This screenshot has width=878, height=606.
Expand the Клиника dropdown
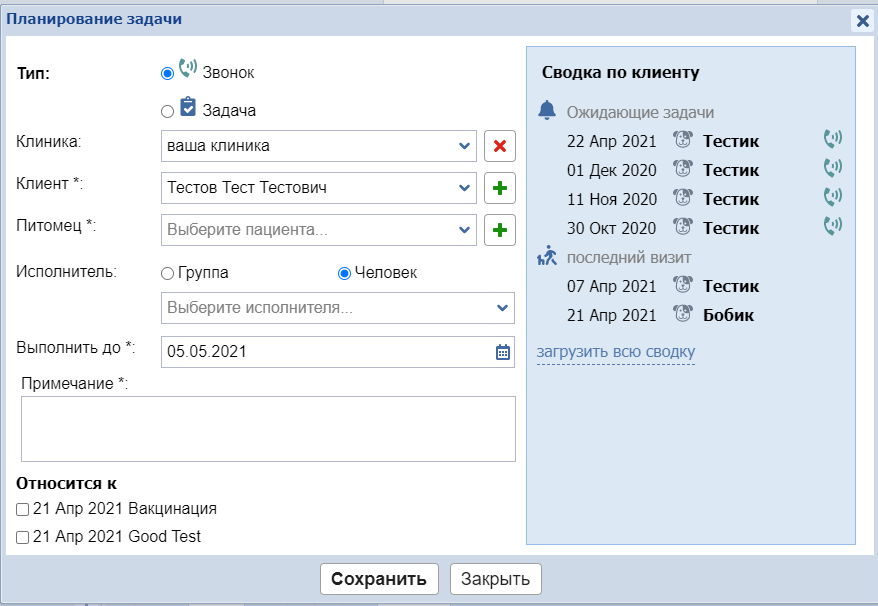tap(465, 146)
